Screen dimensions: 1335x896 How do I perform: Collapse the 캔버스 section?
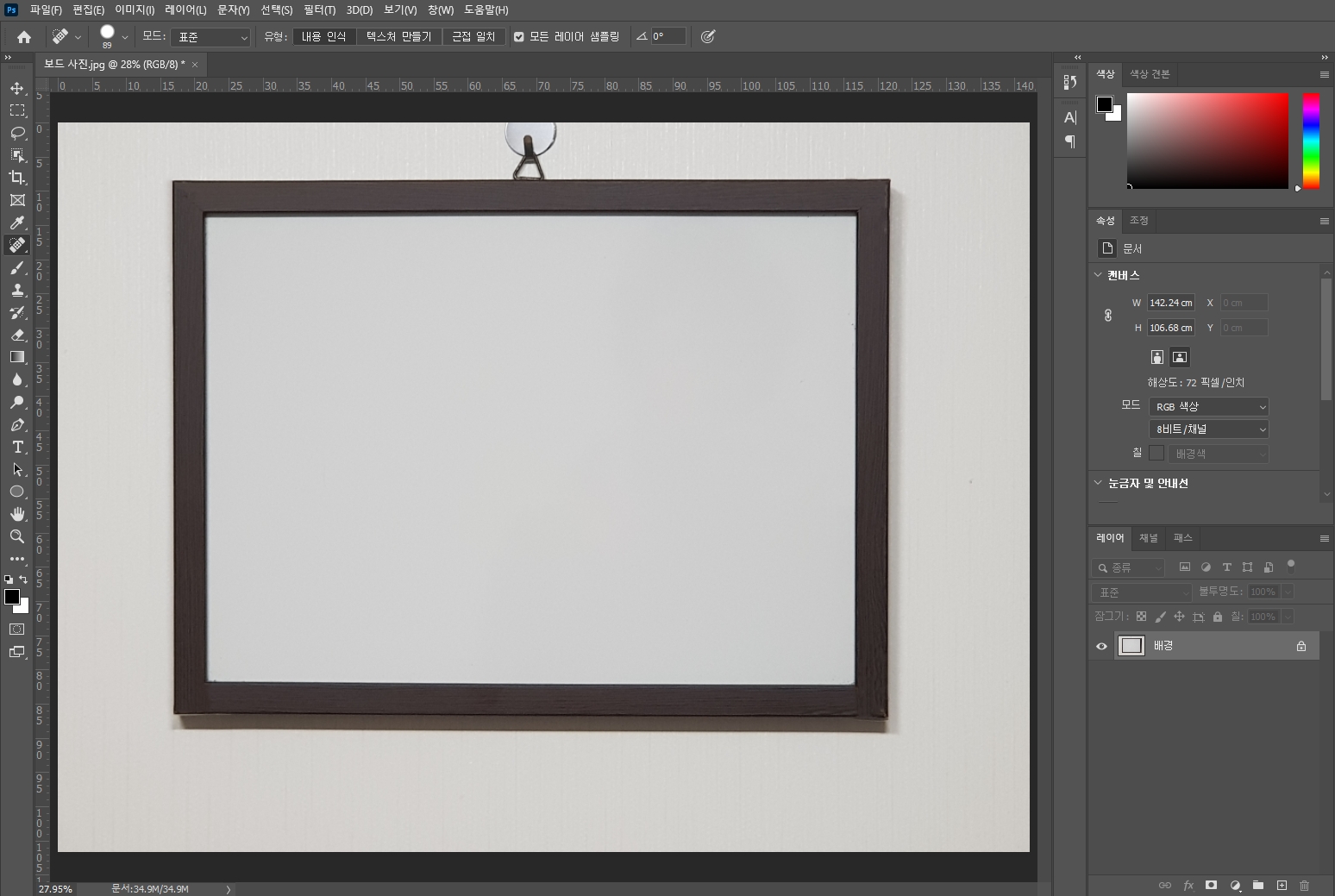click(1098, 275)
